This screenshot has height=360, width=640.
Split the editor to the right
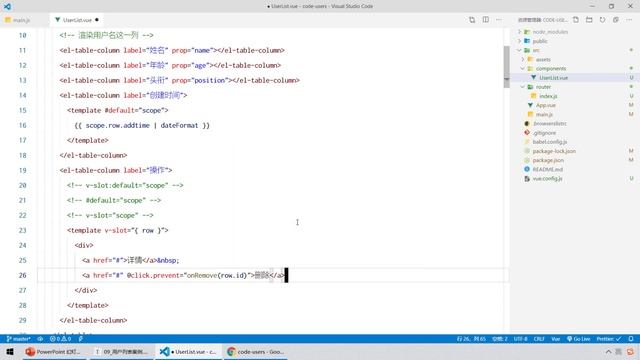click(485, 20)
